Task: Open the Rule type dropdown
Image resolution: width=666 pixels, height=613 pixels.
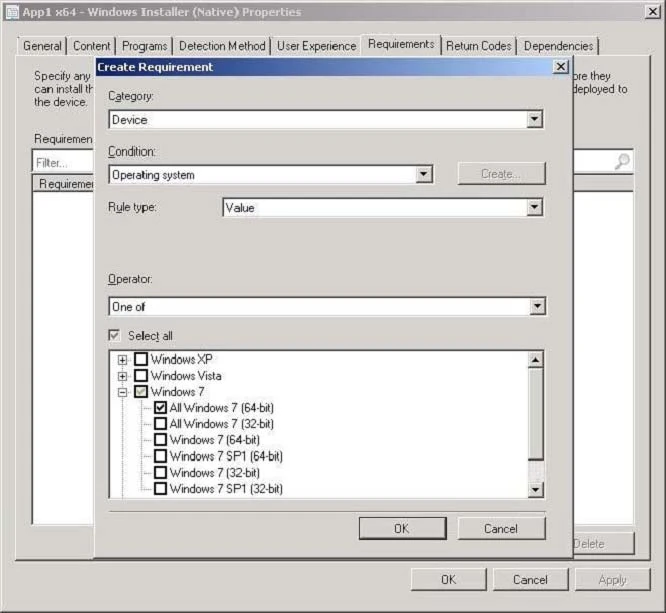Action: (535, 208)
